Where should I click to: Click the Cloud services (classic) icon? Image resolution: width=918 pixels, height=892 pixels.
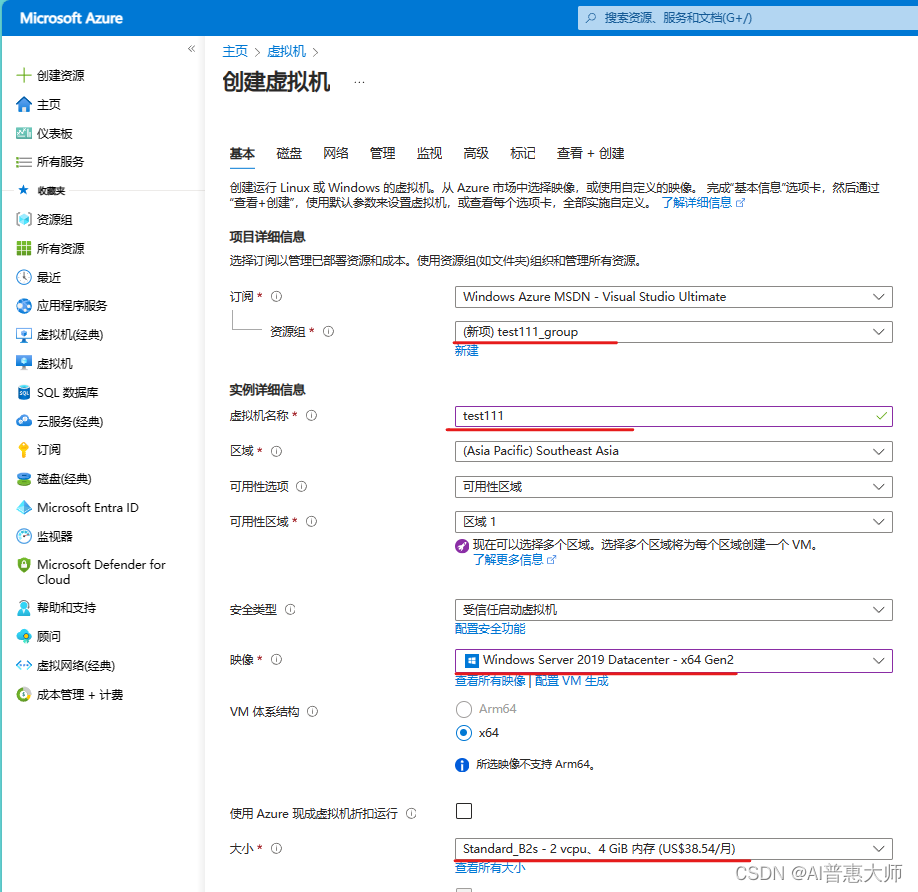tap(23, 421)
